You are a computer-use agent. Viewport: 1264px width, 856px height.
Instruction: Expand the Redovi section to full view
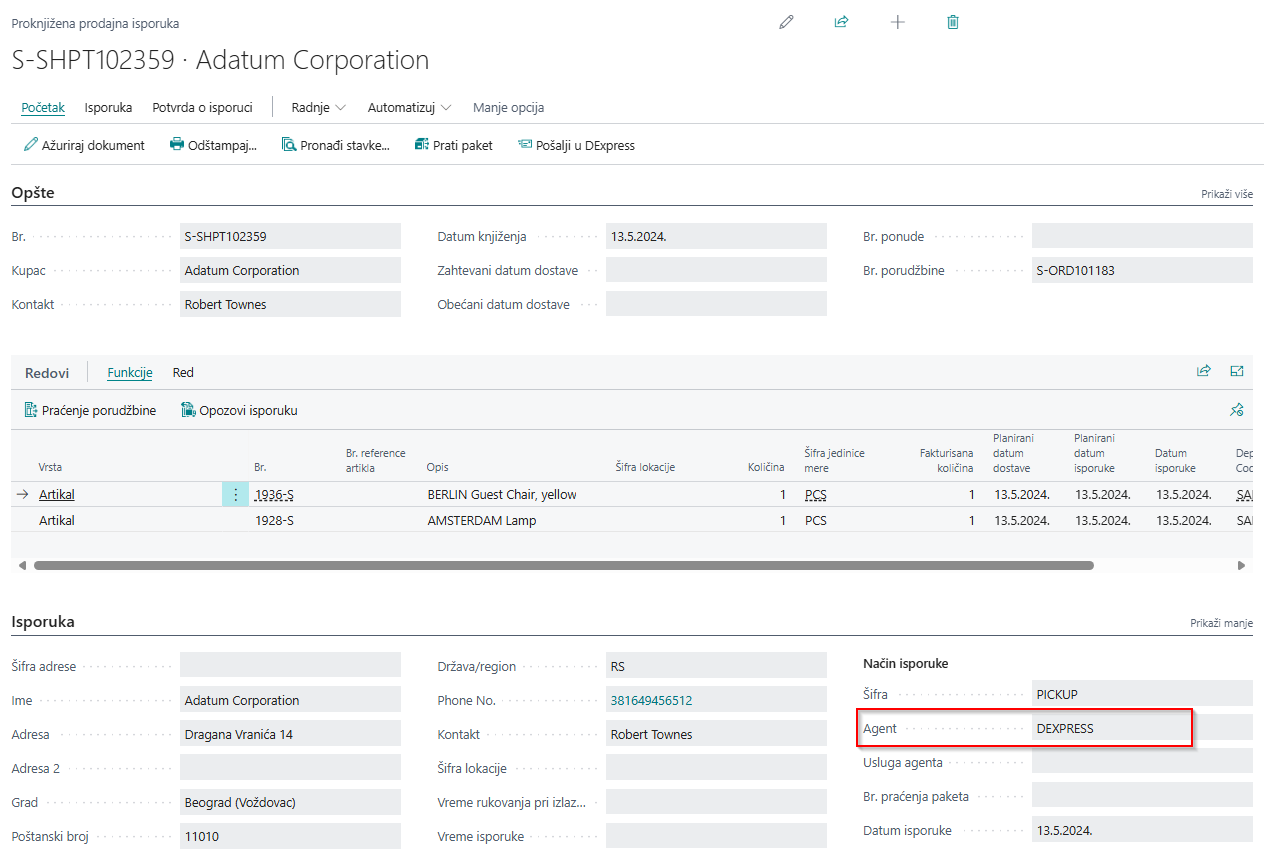coord(1237,371)
